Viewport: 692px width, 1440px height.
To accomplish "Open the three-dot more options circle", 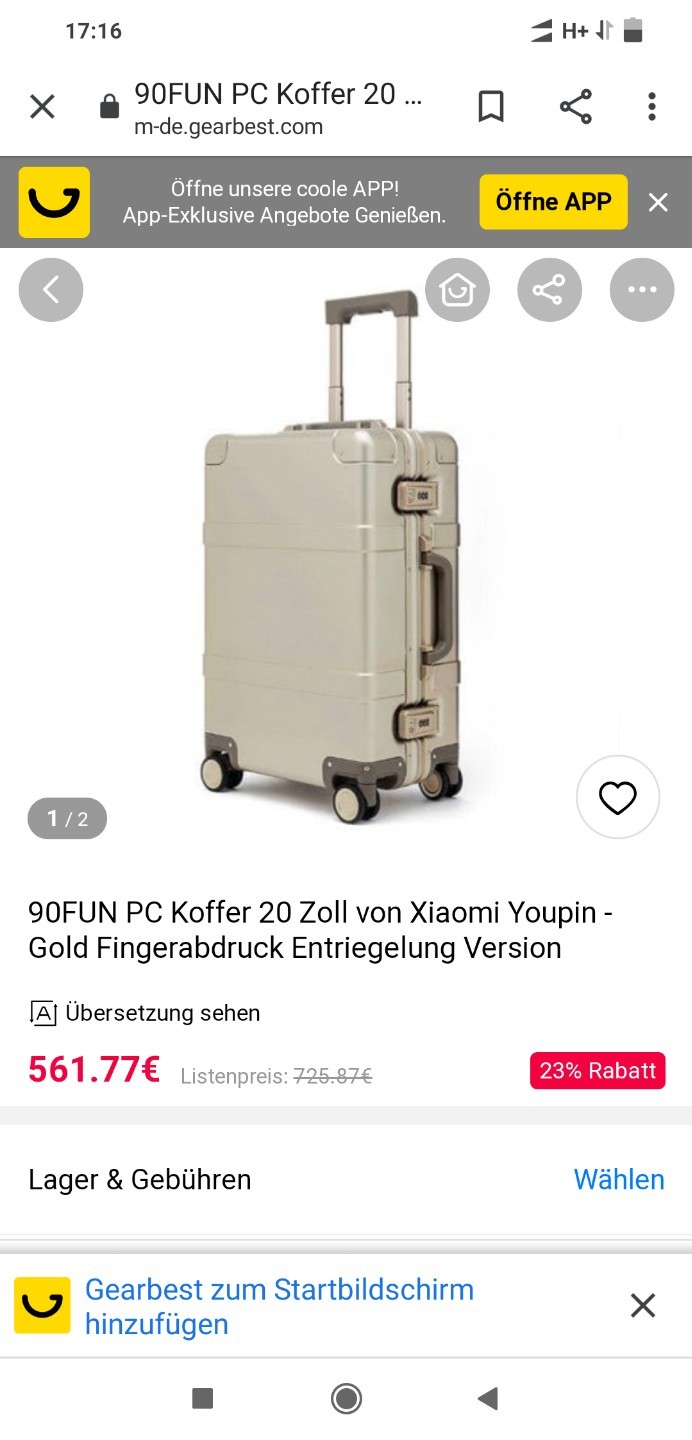I will pos(642,290).
